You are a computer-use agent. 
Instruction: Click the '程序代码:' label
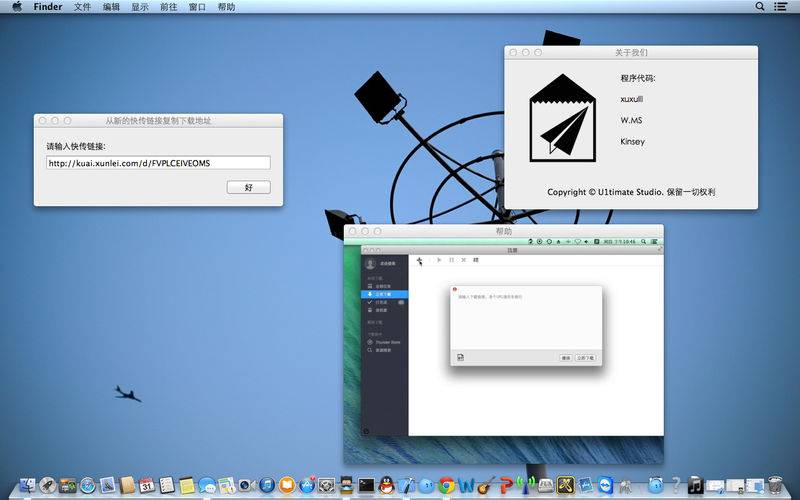coord(638,78)
